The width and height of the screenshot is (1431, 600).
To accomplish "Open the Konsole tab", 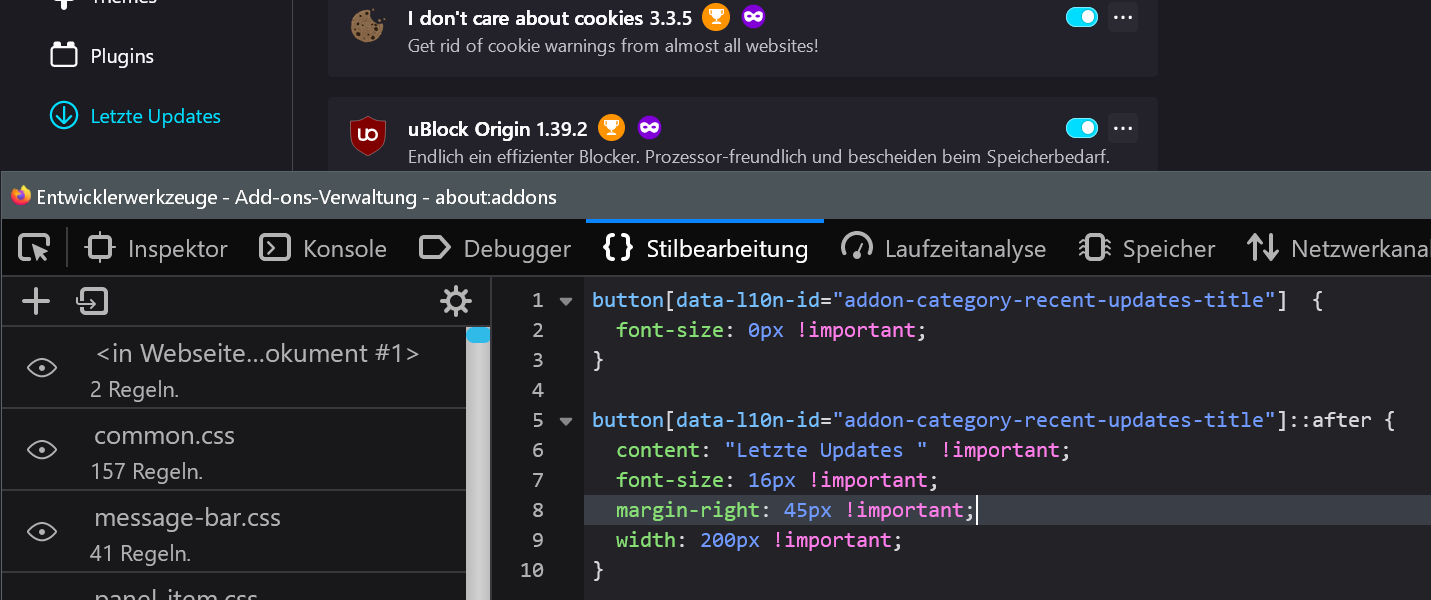I will (x=323, y=248).
